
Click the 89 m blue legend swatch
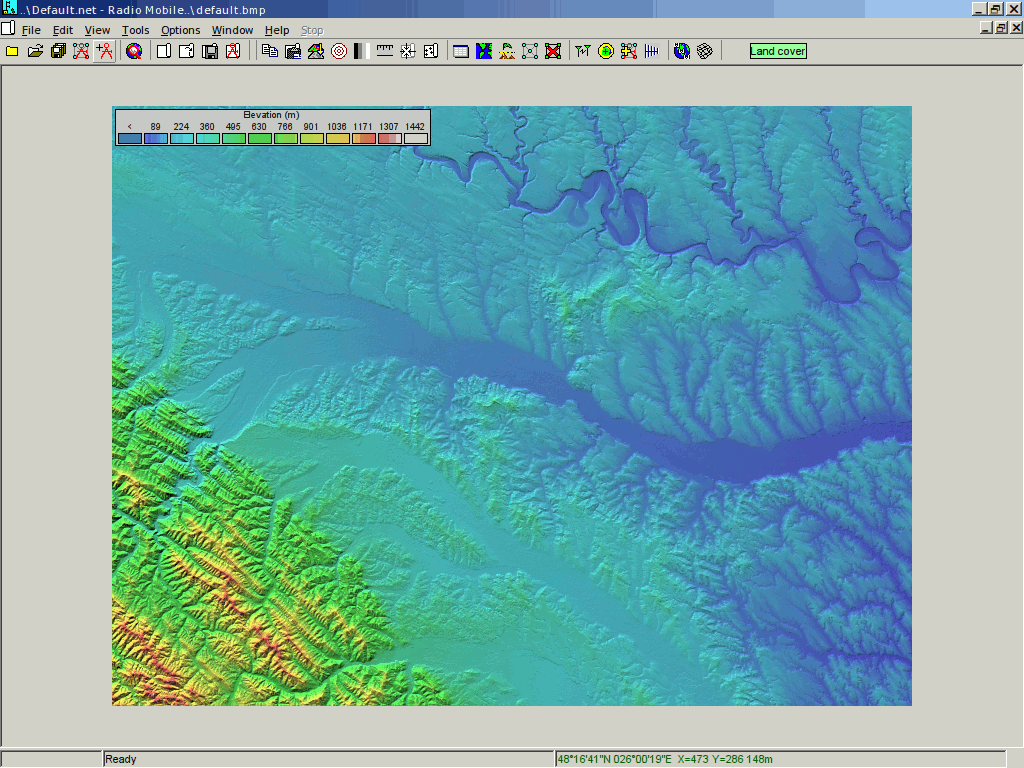[x=155, y=138]
